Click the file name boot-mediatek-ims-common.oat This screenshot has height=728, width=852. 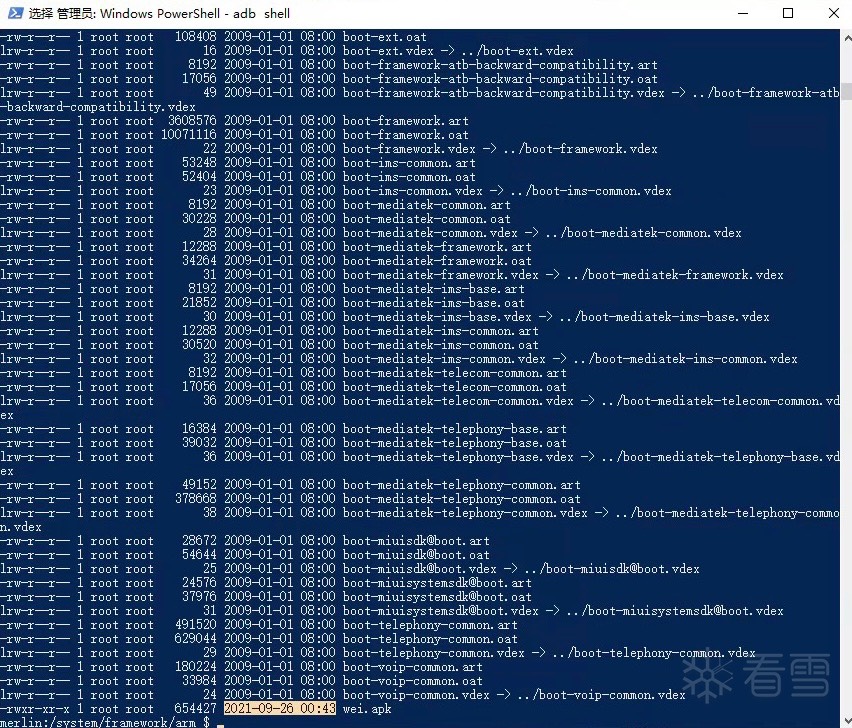coord(441,345)
